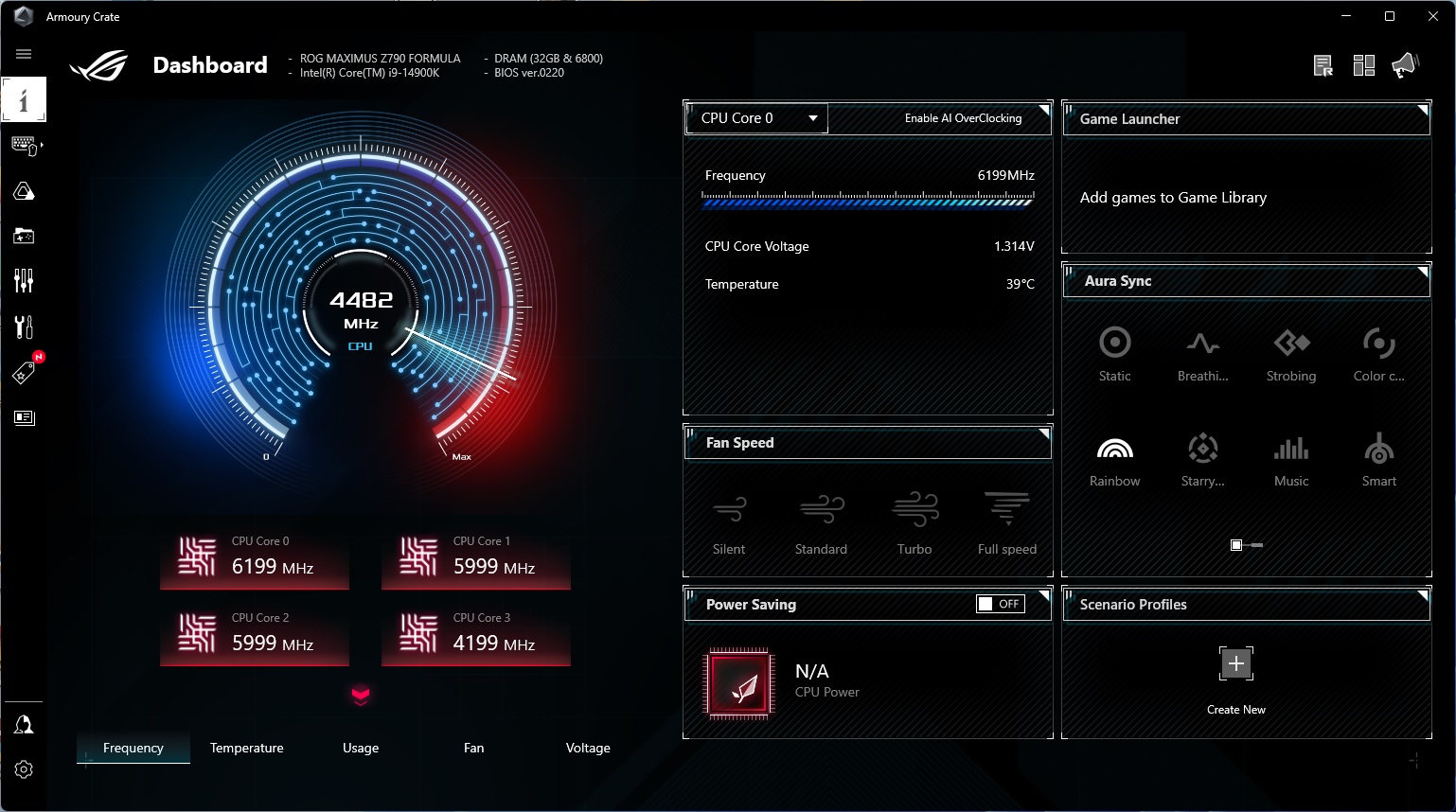Select Strobing Aura Sync effect
Image resolution: width=1456 pixels, height=812 pixels.
(x=1291, y=355)
